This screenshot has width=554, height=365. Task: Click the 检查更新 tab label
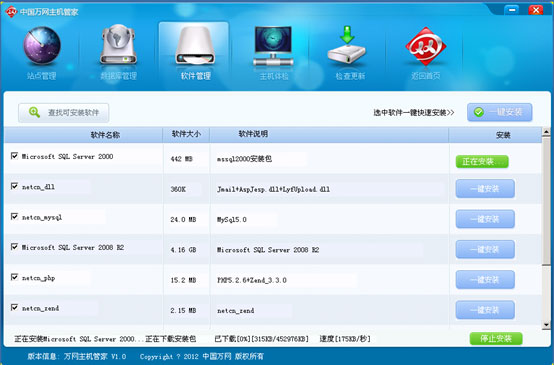[350, 76]
